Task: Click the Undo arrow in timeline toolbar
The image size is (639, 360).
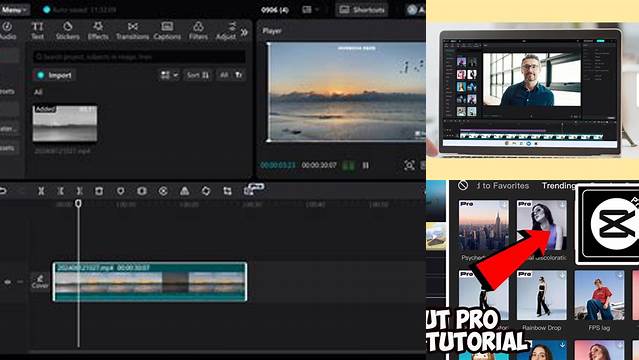Action: click(x=3, y=191)
